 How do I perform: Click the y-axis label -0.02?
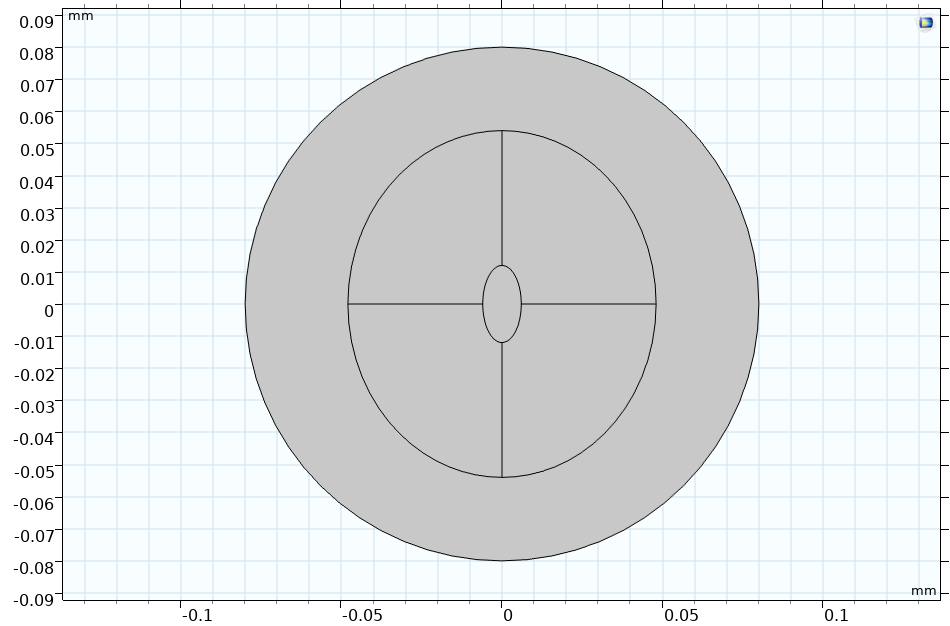click(35, 375)
